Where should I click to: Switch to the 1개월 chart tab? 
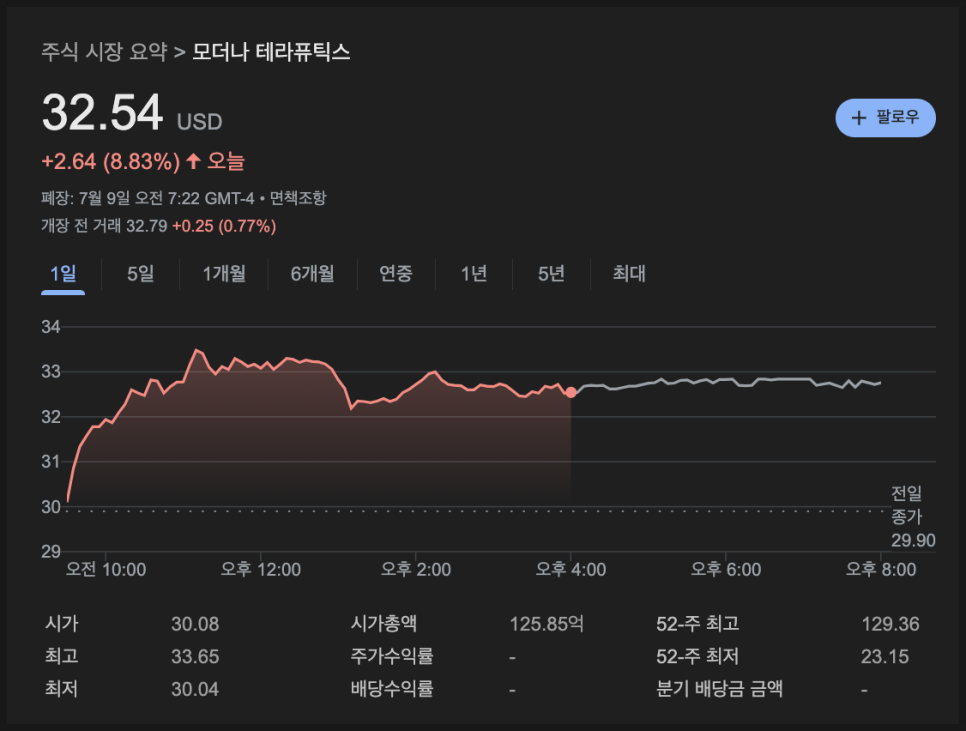[x=224, y=273]
